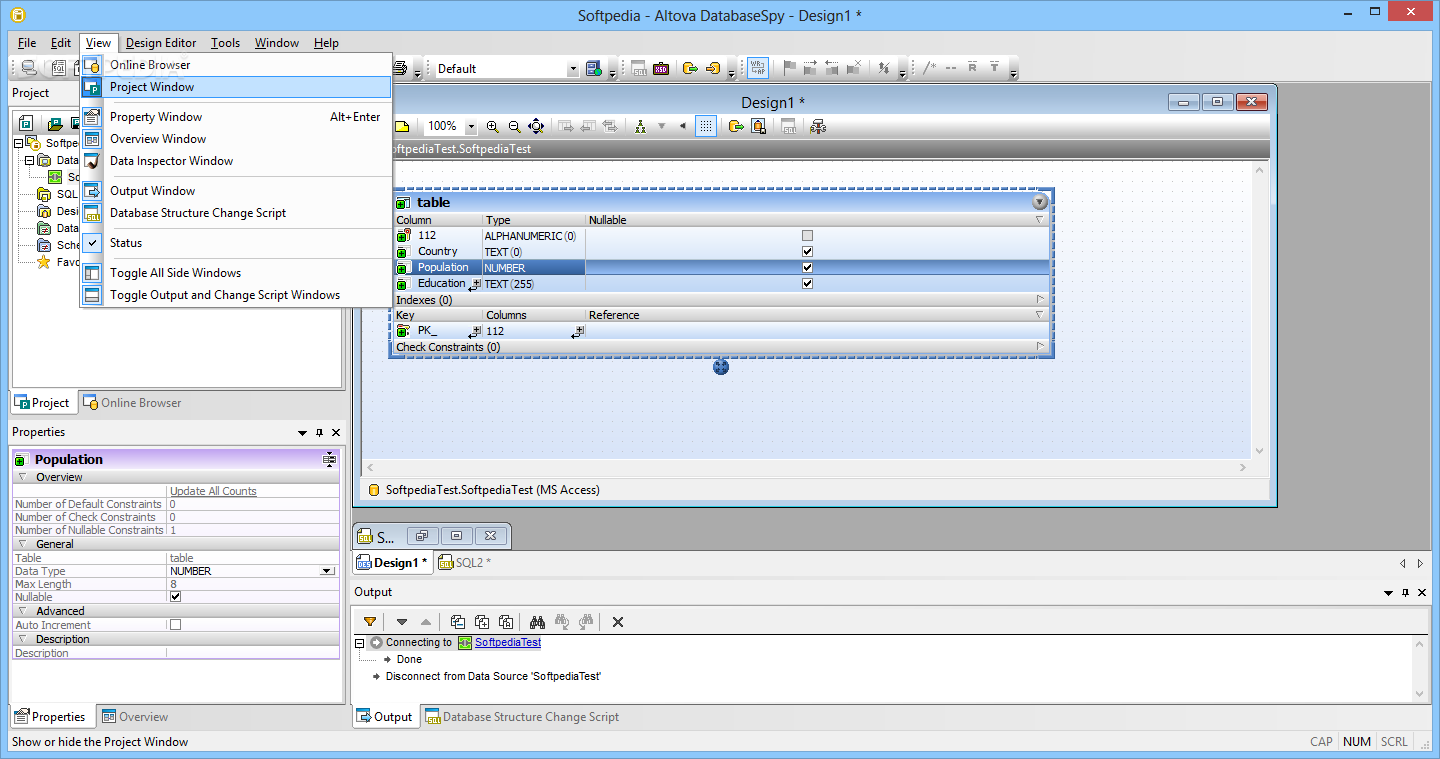Click the zoom-to-fit icon in Design1
The width and height of the screenshot is (1440, 759).
[x=536, y=126]
